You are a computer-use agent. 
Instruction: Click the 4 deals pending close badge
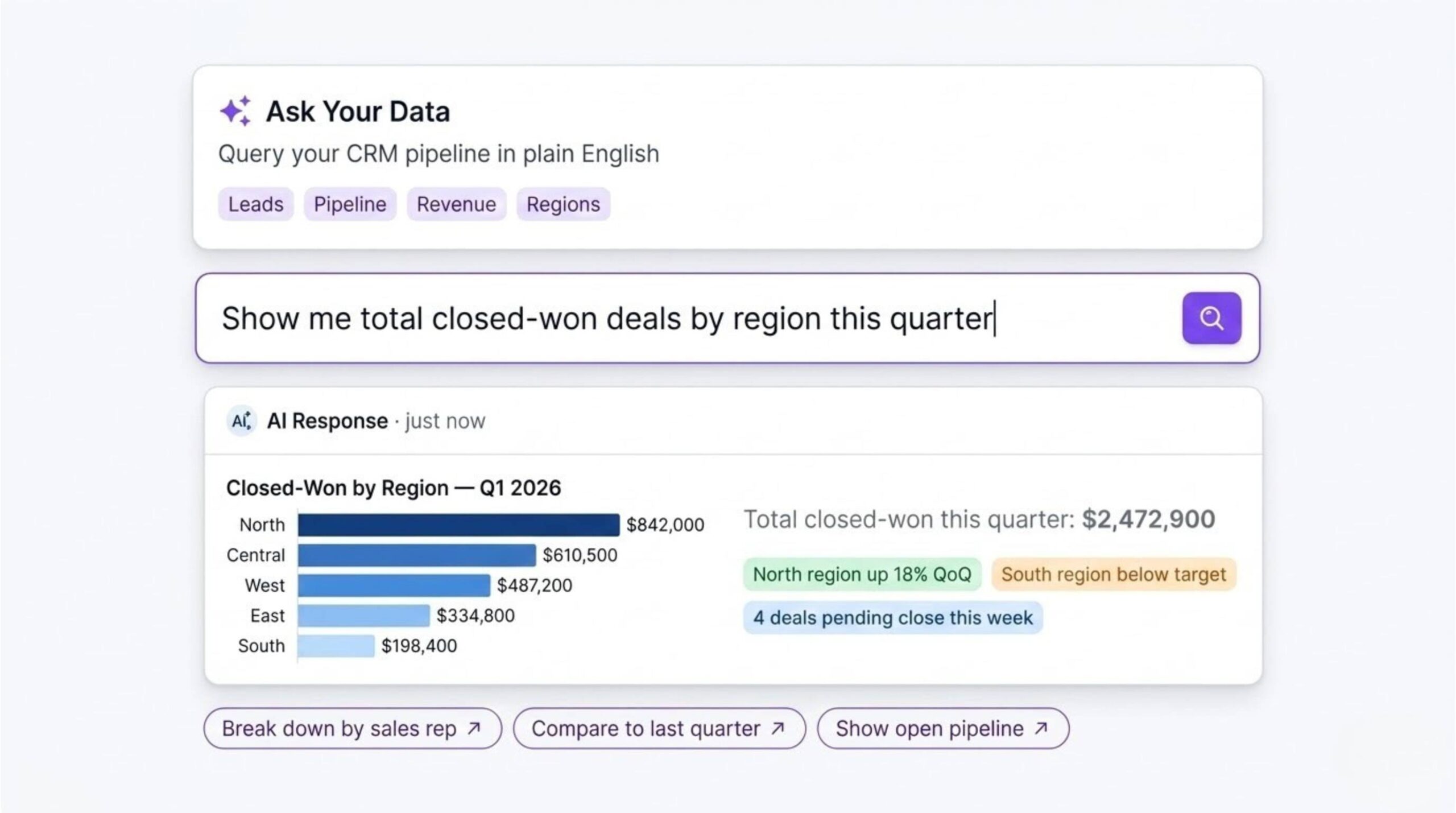tap(892, 617)
